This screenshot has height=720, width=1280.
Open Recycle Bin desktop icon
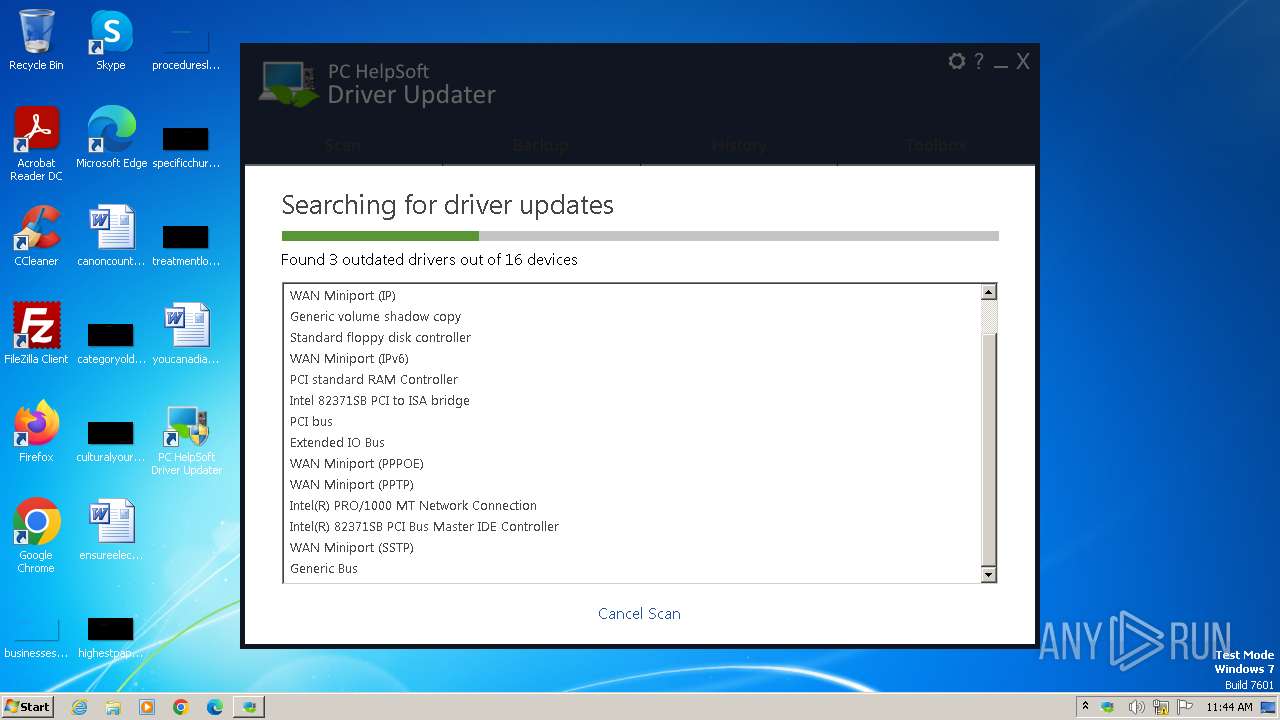tap(36, 40)
